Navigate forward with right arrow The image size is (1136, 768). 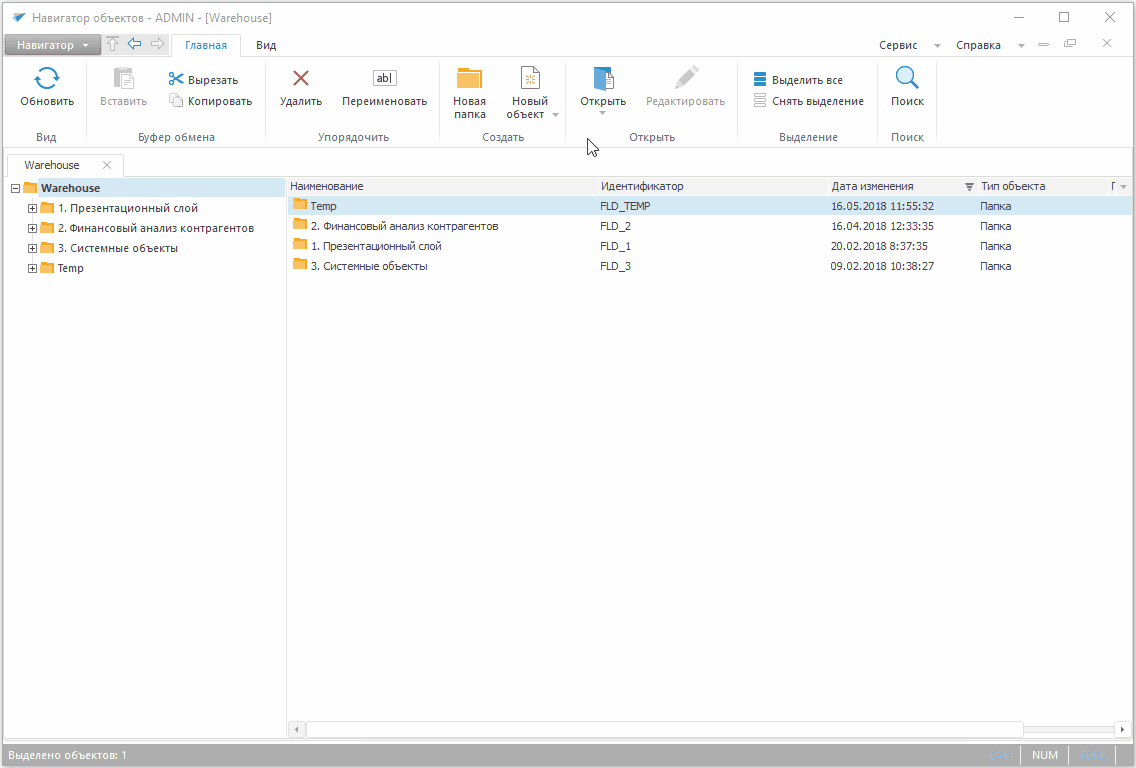click(x=157, y=44)
